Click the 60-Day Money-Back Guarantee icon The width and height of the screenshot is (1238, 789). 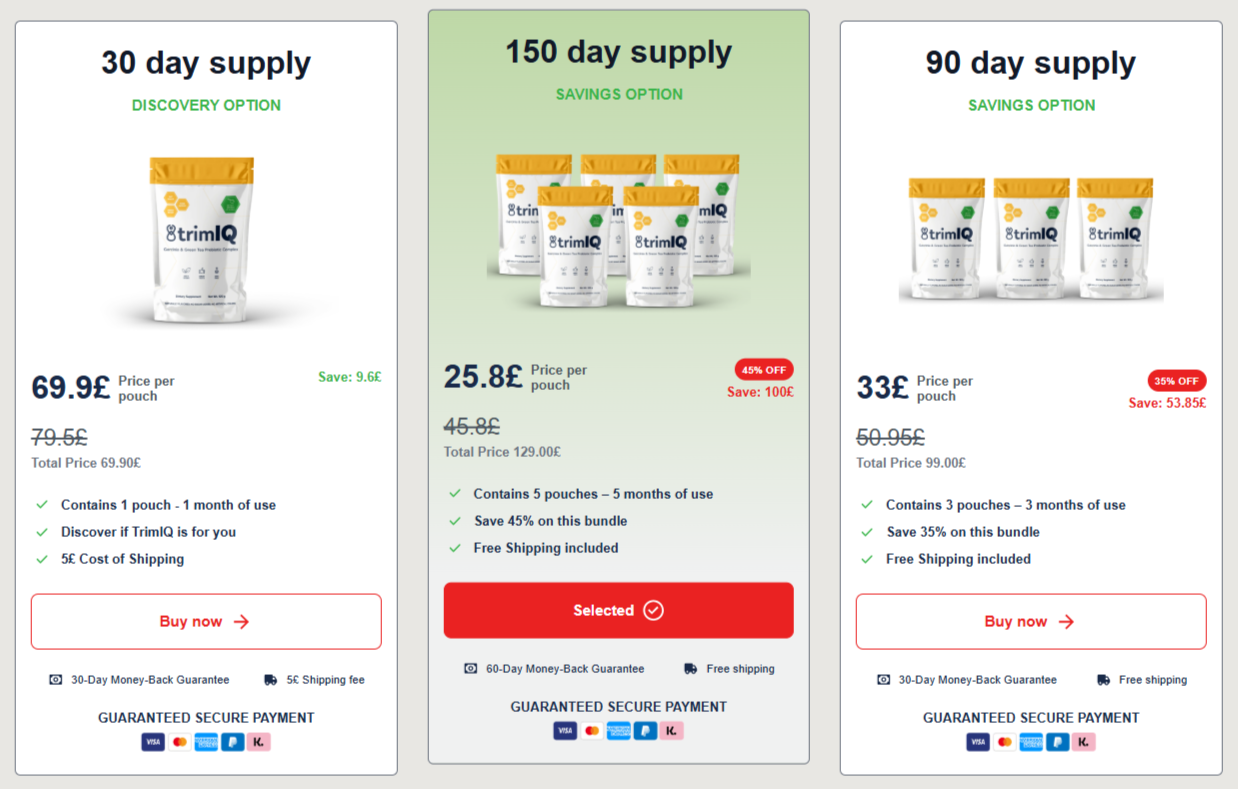tap(470, 668)
